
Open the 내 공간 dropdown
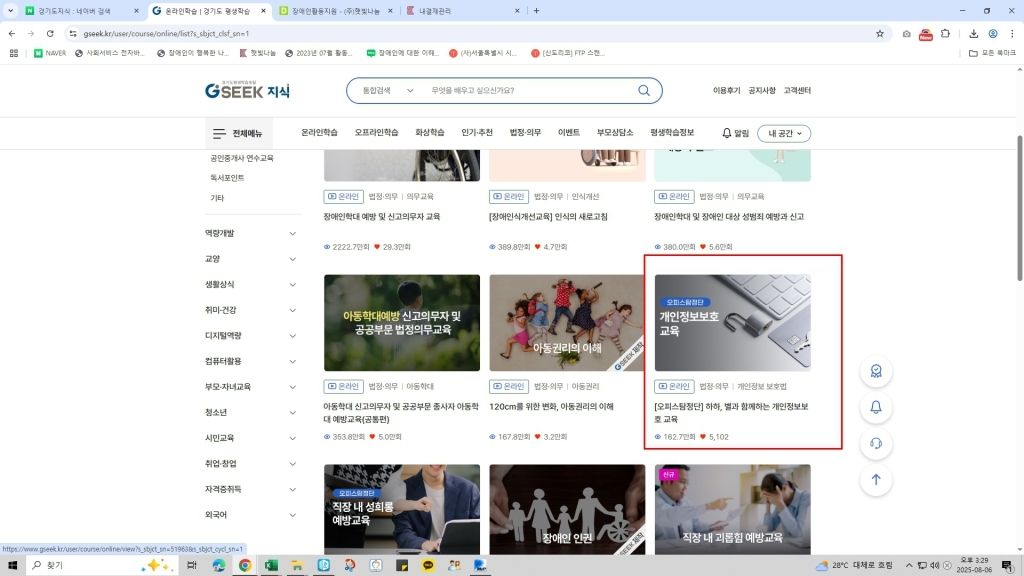point(784,133)
